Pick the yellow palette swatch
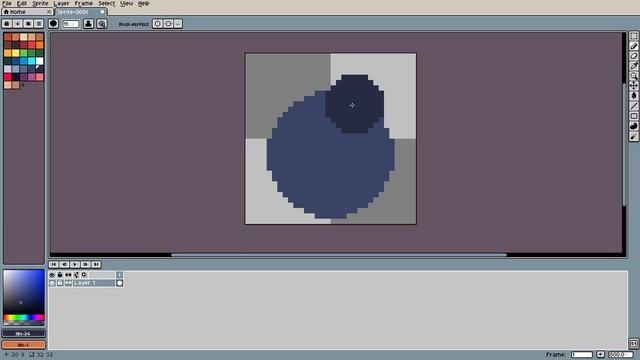 [x=16, y=53]
